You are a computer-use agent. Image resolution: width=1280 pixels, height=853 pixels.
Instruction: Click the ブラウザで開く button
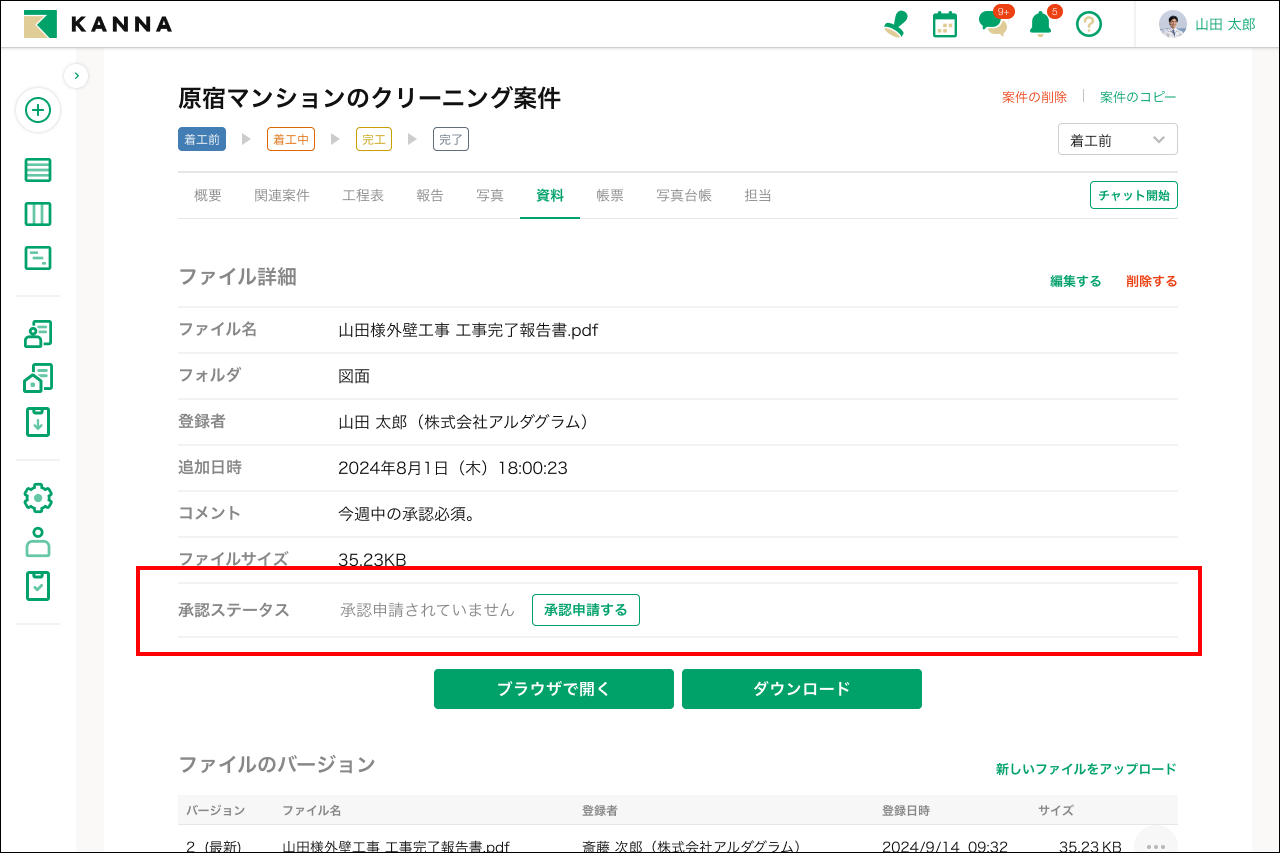coord(553,689)
